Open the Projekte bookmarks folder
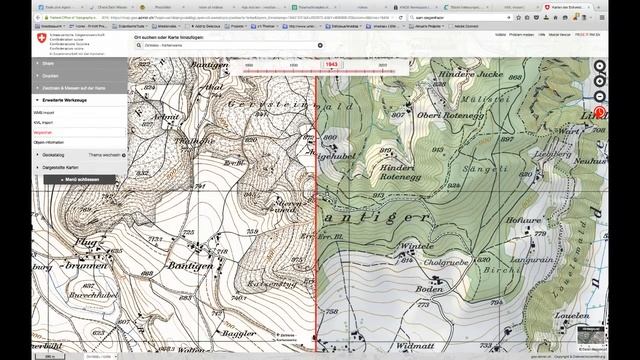The image size is (640, 360). [x=235, y=26]
